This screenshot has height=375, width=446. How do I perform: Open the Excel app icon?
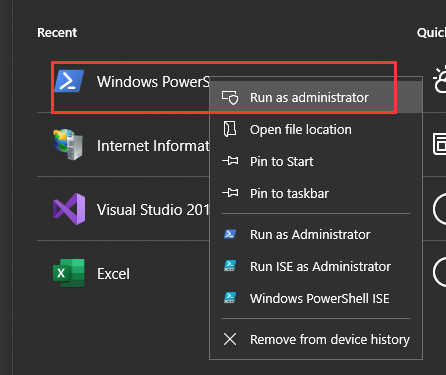[69, 273]
